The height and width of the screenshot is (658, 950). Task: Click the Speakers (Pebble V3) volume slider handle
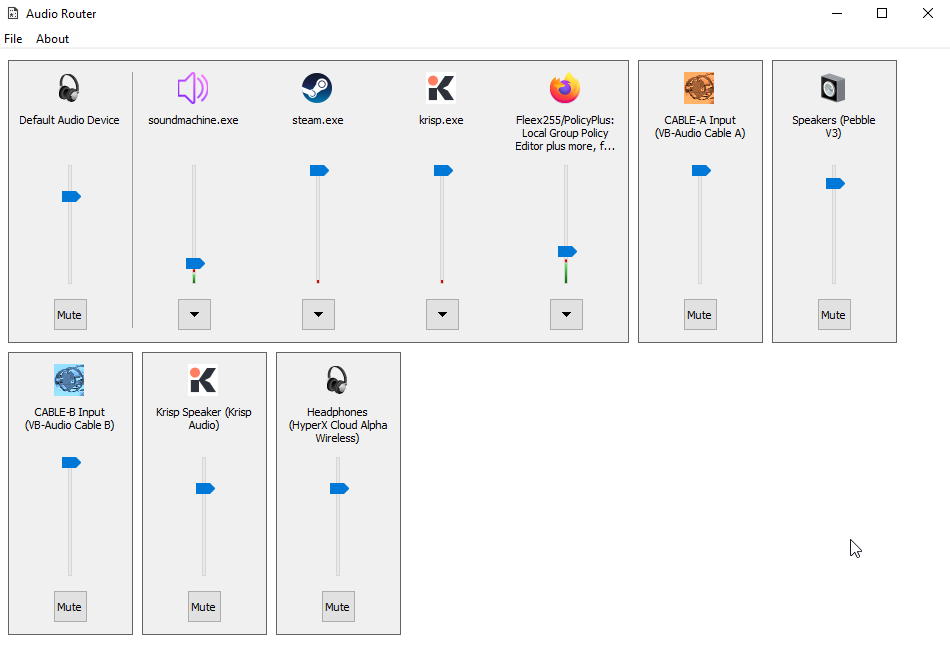click(x=835, y=184)
